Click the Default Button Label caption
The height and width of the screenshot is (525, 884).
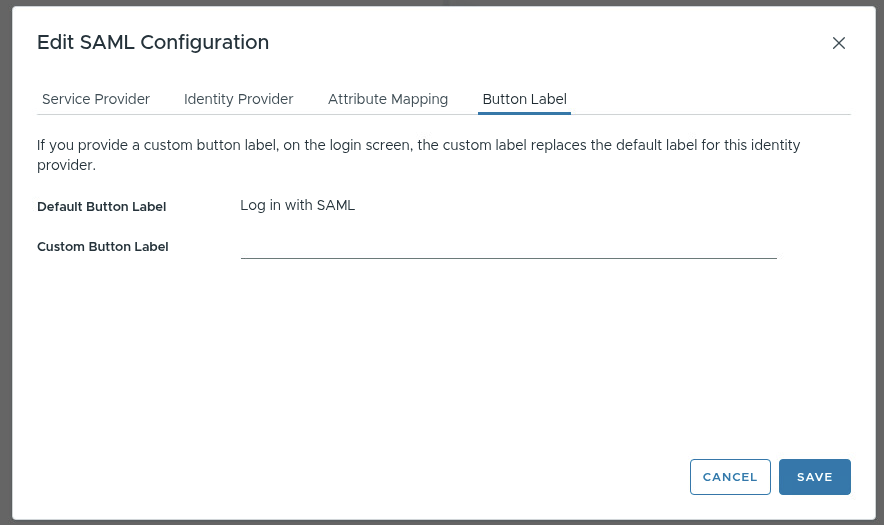101,207
